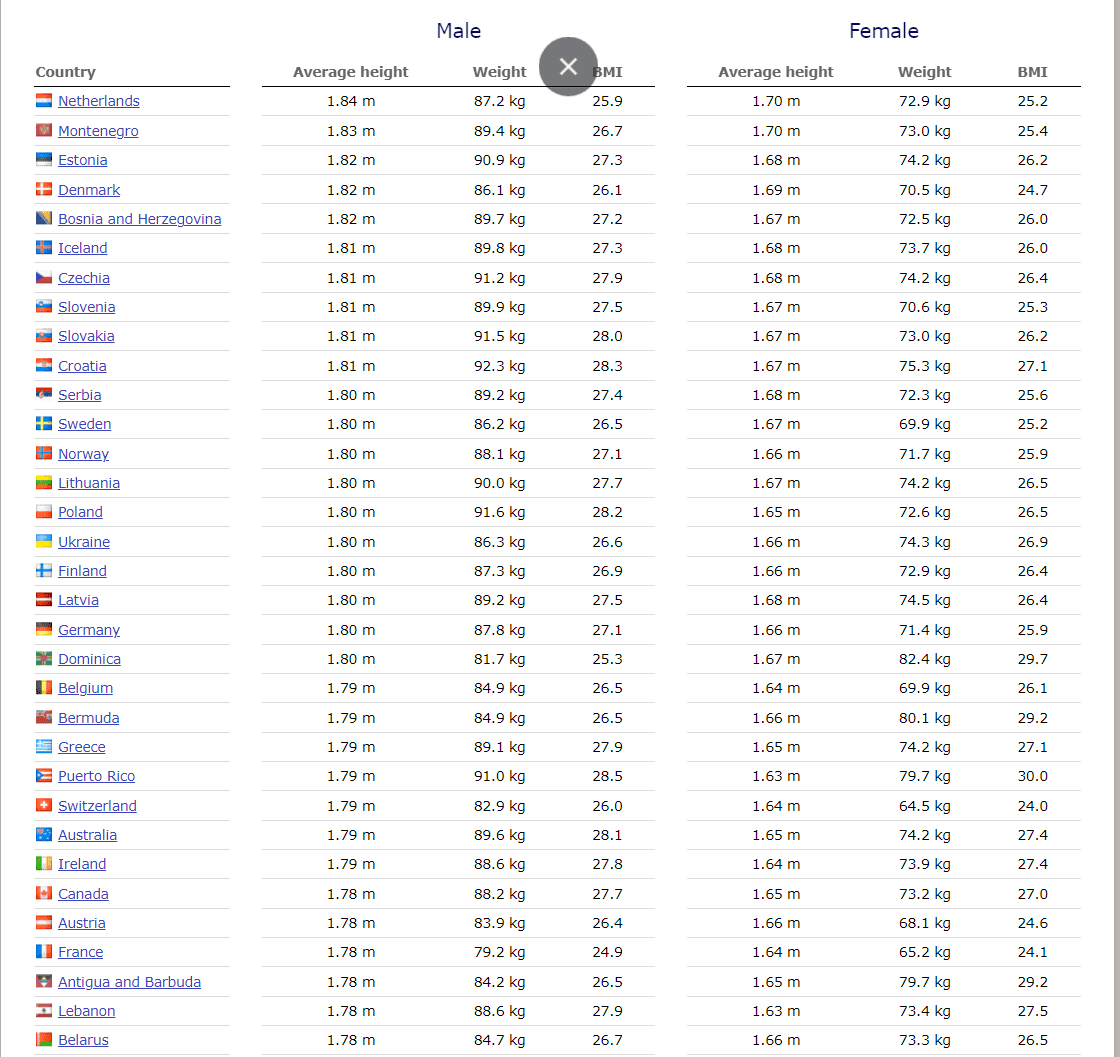Click the Country column header
Screen dimensions: 1120x1057
[66, 72]
